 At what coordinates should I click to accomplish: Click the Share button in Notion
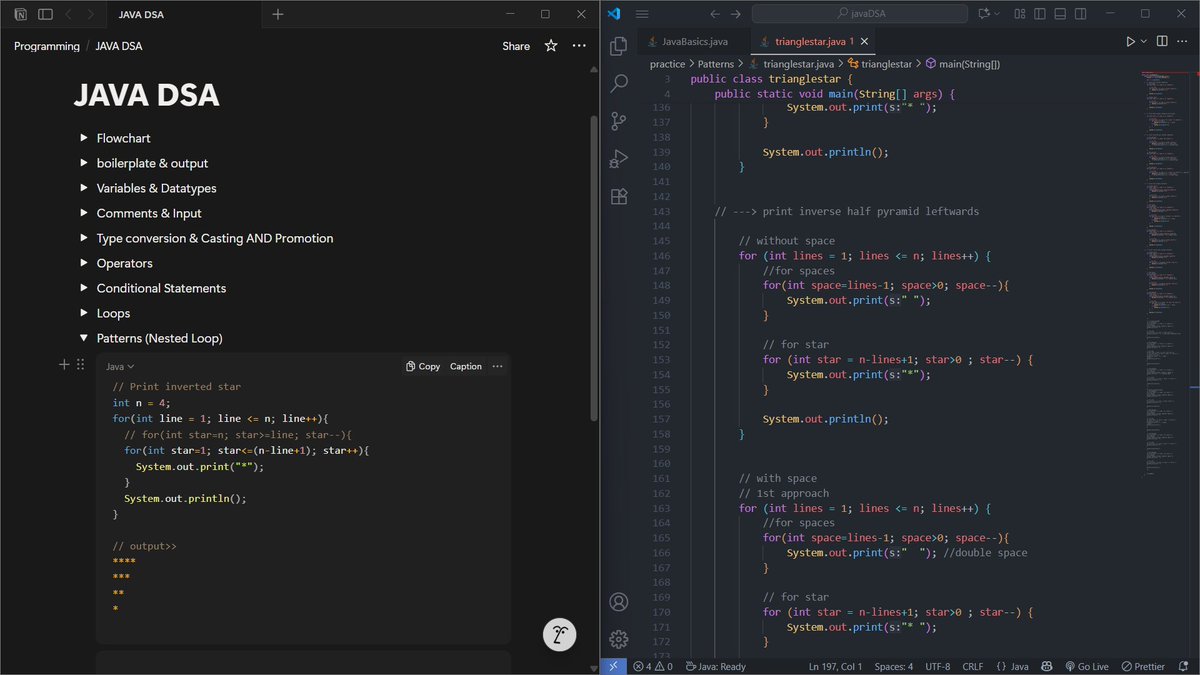pyautogui.click(x=516, y=46)
